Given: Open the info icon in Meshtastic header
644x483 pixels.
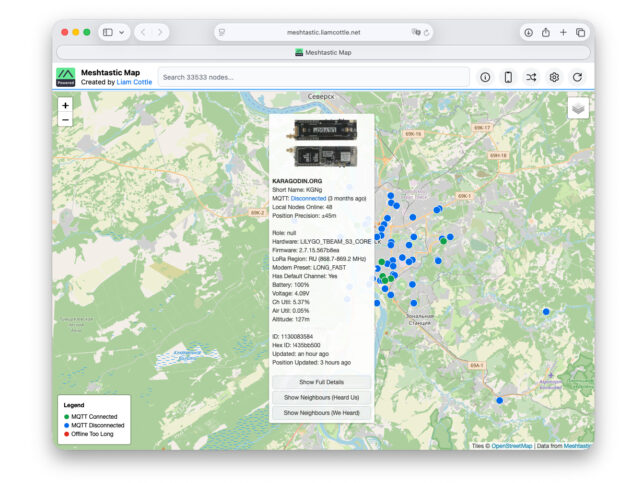Looking at the screenshot, I should (x=485, y=77).
